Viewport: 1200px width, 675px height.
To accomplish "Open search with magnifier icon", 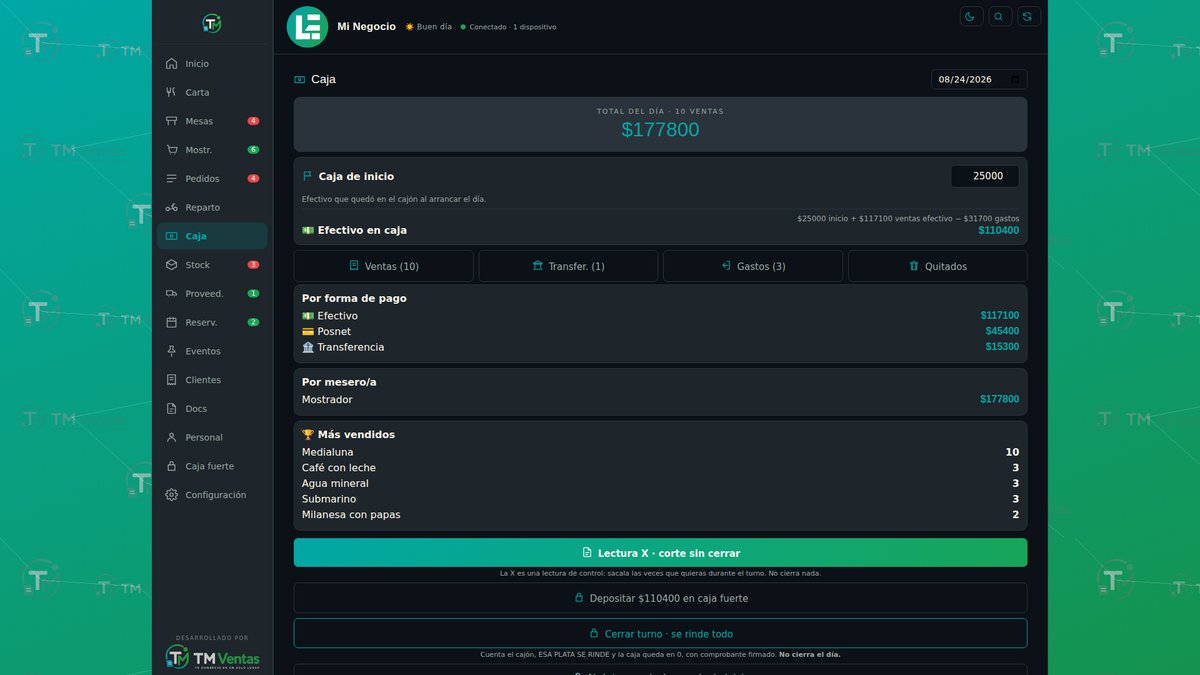I will pos(1000,16).
